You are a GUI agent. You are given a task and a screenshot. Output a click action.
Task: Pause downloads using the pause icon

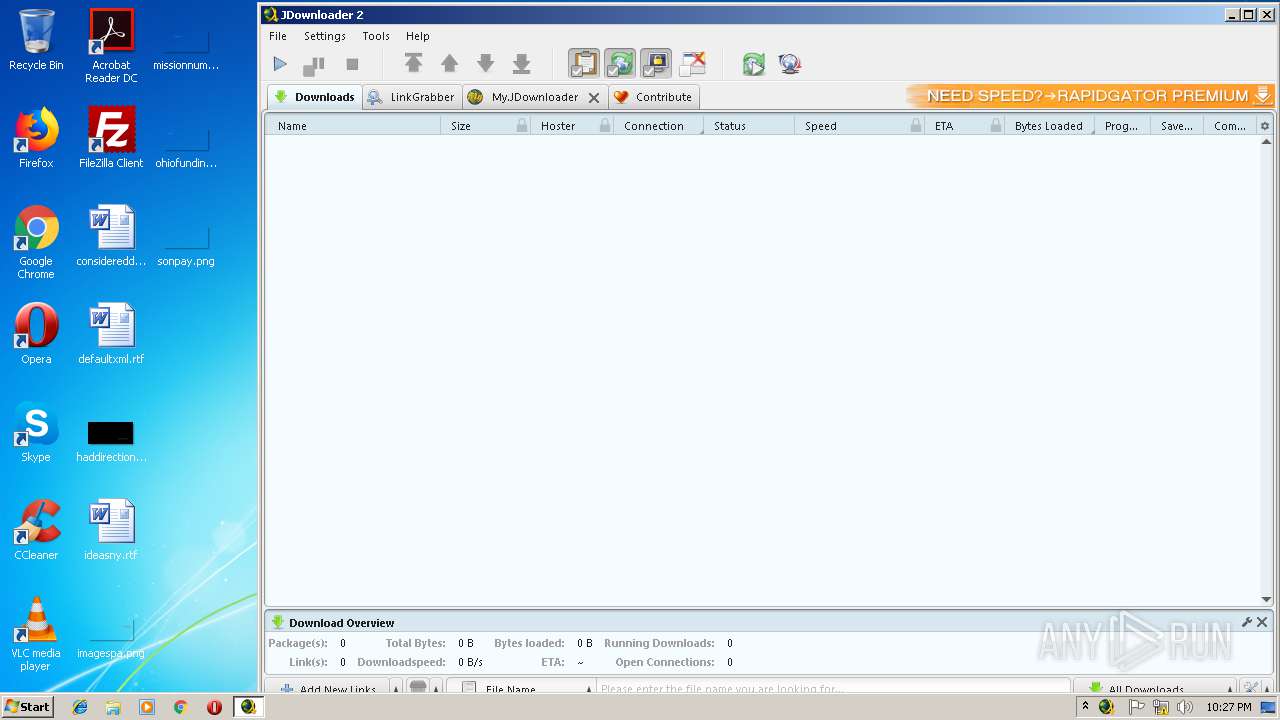[x=315, y=64]
